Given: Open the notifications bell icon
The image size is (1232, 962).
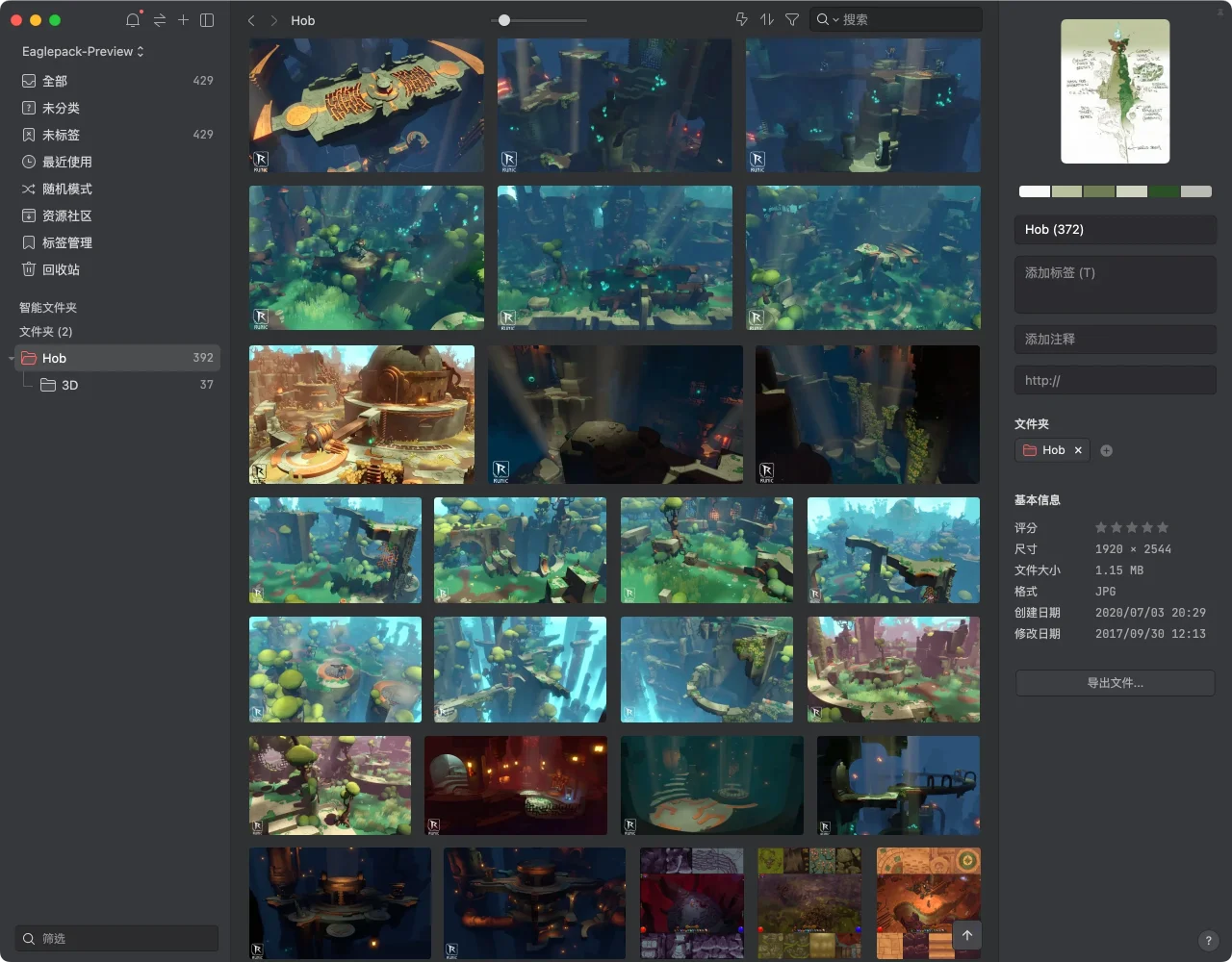Looking at the screenshot, I should click(x=133, y=20).
